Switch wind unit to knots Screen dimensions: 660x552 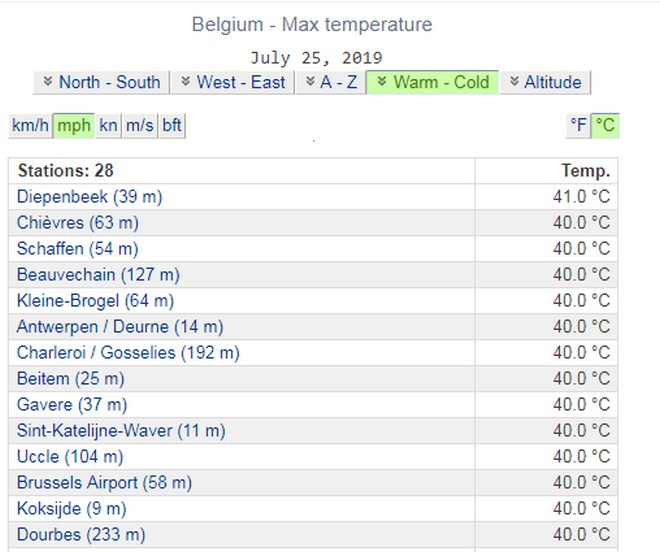[108, 125]
